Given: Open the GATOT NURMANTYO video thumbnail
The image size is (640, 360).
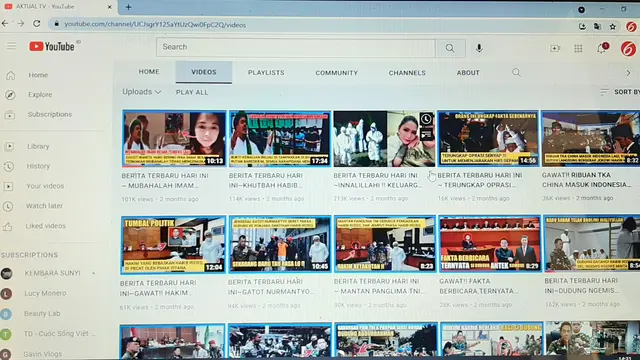Looking at the screenshot, I should (x=280, y=244).
